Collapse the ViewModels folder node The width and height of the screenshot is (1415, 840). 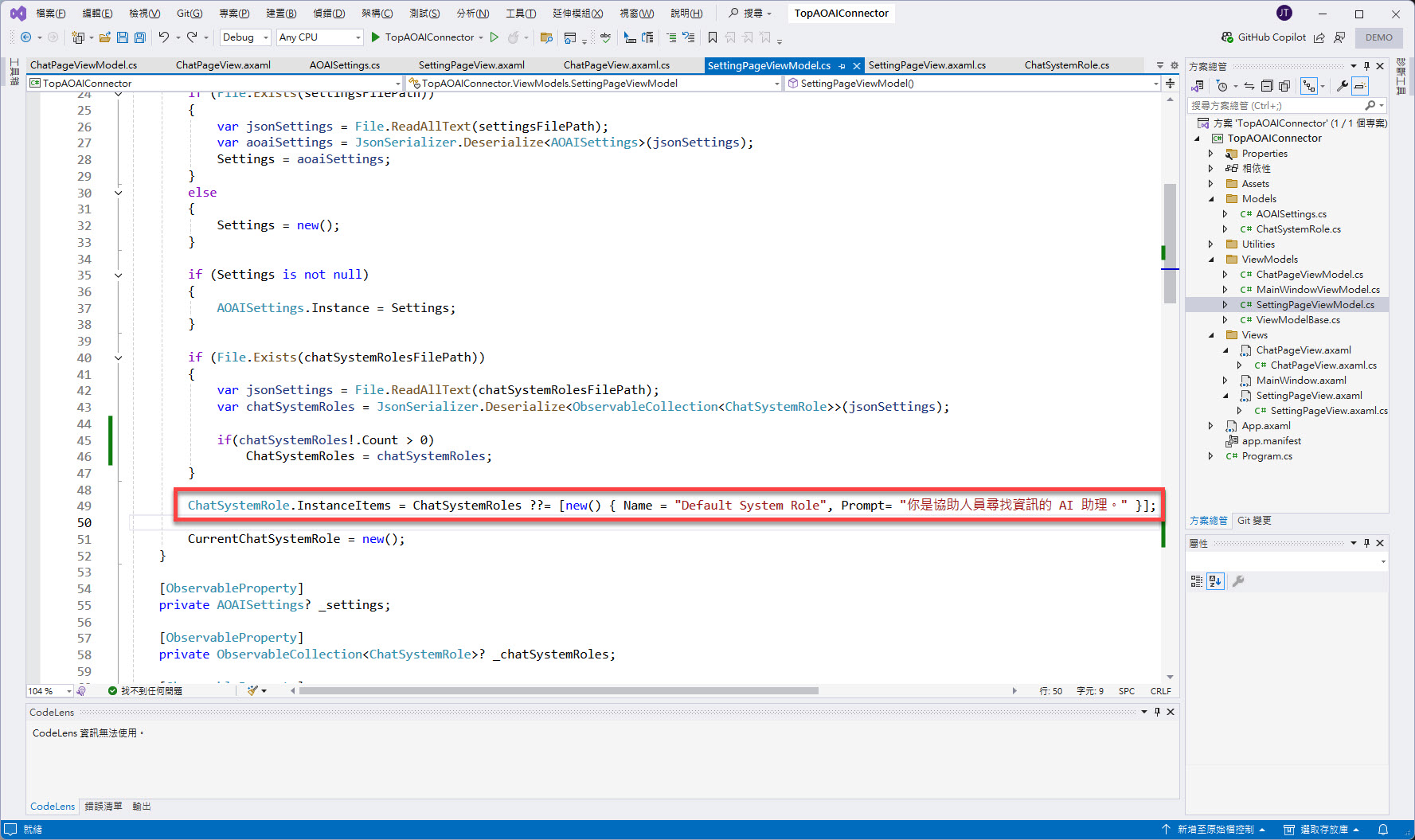[x=1211, y=260]
